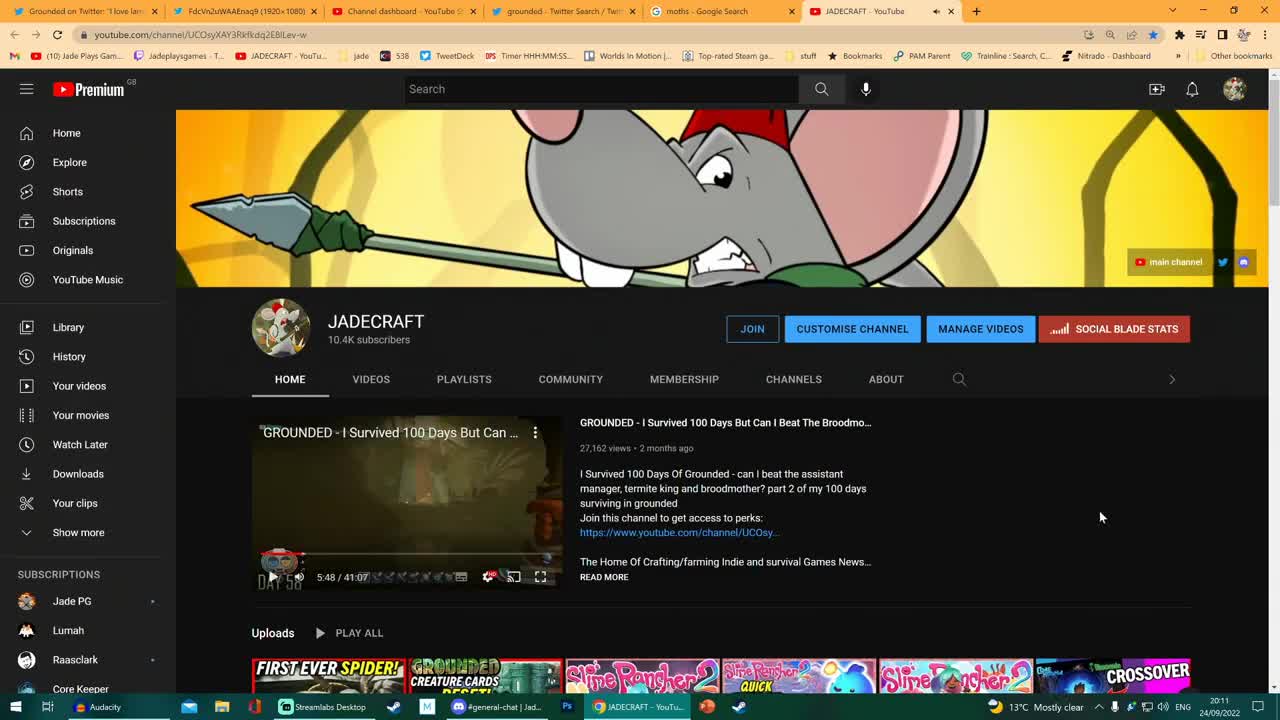
Task: Open the Create video camera icon
Action: pos(1157,89)
